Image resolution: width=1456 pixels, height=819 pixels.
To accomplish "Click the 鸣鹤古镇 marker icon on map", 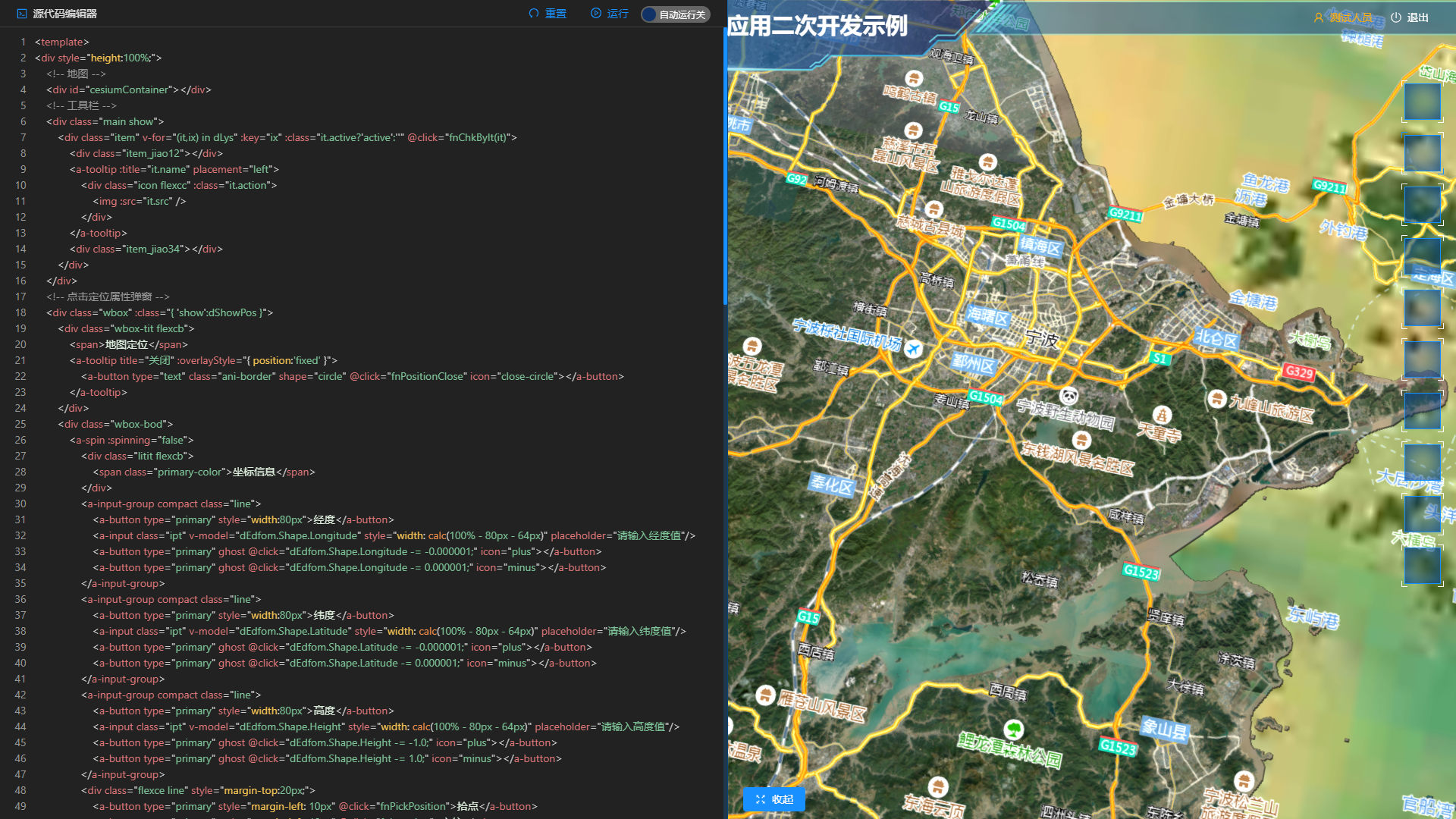I will point(914,78).
